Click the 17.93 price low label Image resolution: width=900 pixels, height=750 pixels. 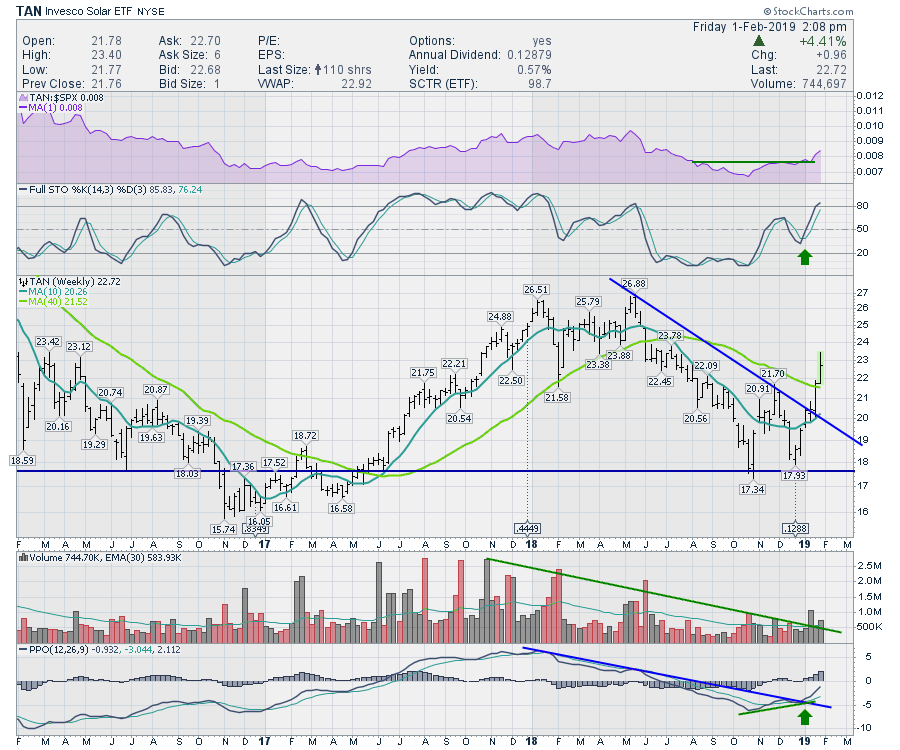point(794,475)
